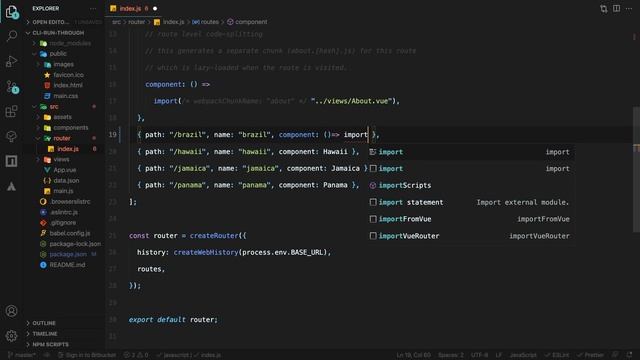
Task: Open Run and Debug view
Action: (x=11, y=61)
